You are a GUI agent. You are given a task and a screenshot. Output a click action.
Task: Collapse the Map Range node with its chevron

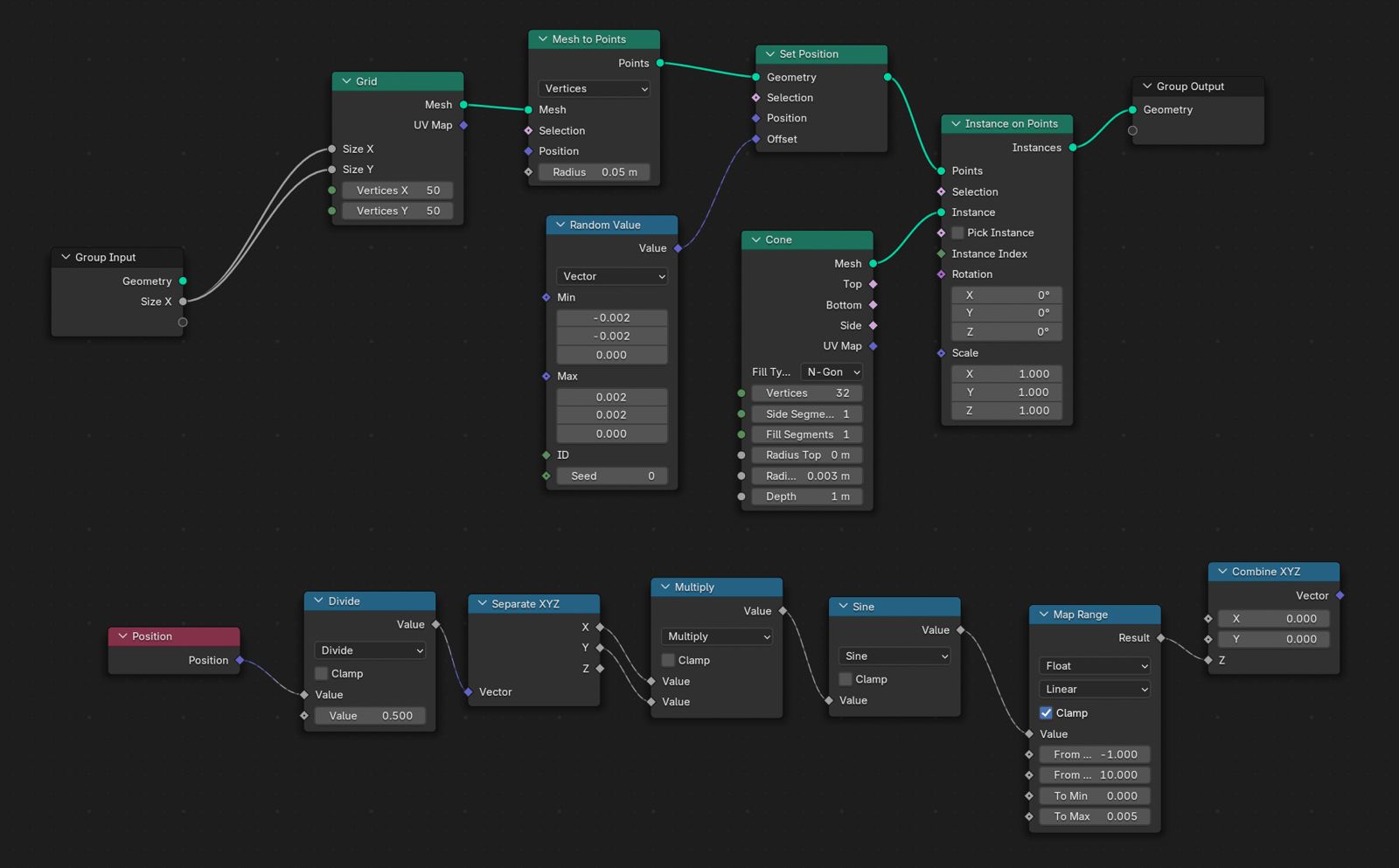(x=1043, y=615)
